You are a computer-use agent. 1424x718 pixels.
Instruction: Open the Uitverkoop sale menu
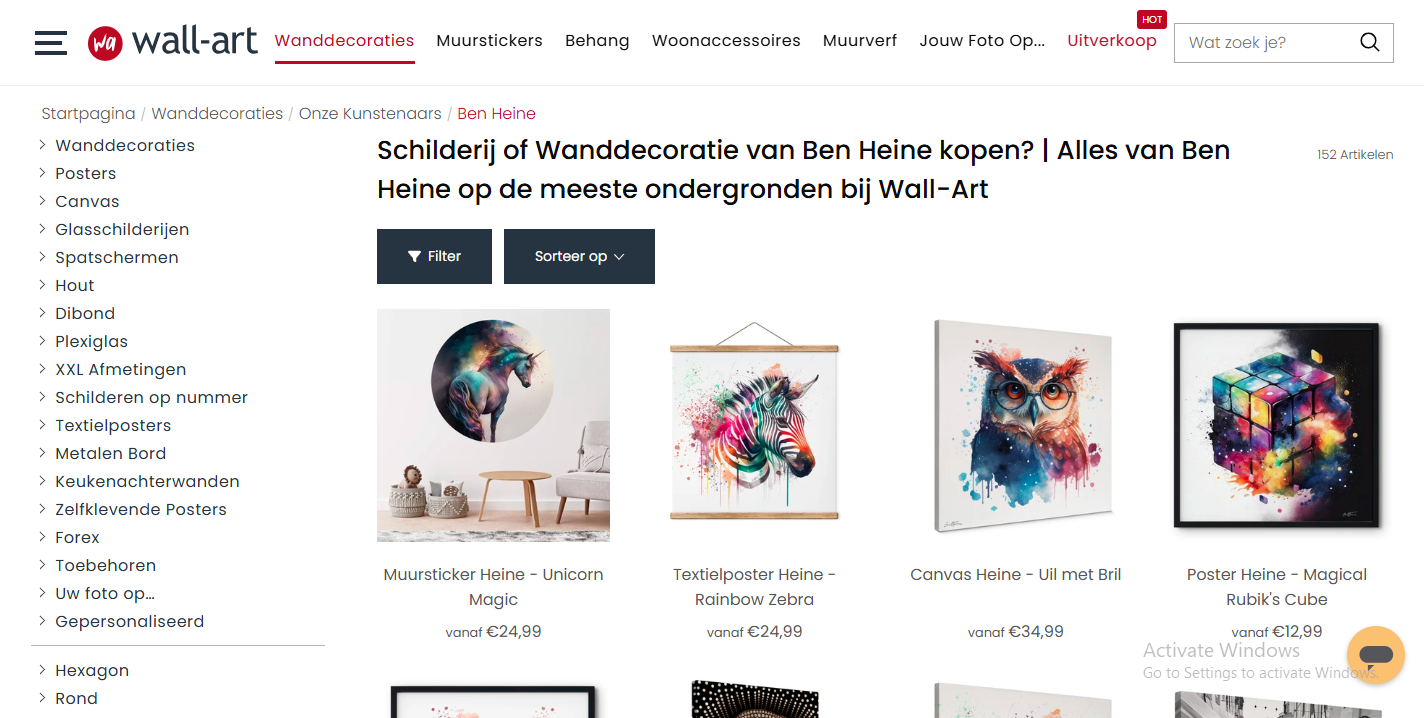1112,41
